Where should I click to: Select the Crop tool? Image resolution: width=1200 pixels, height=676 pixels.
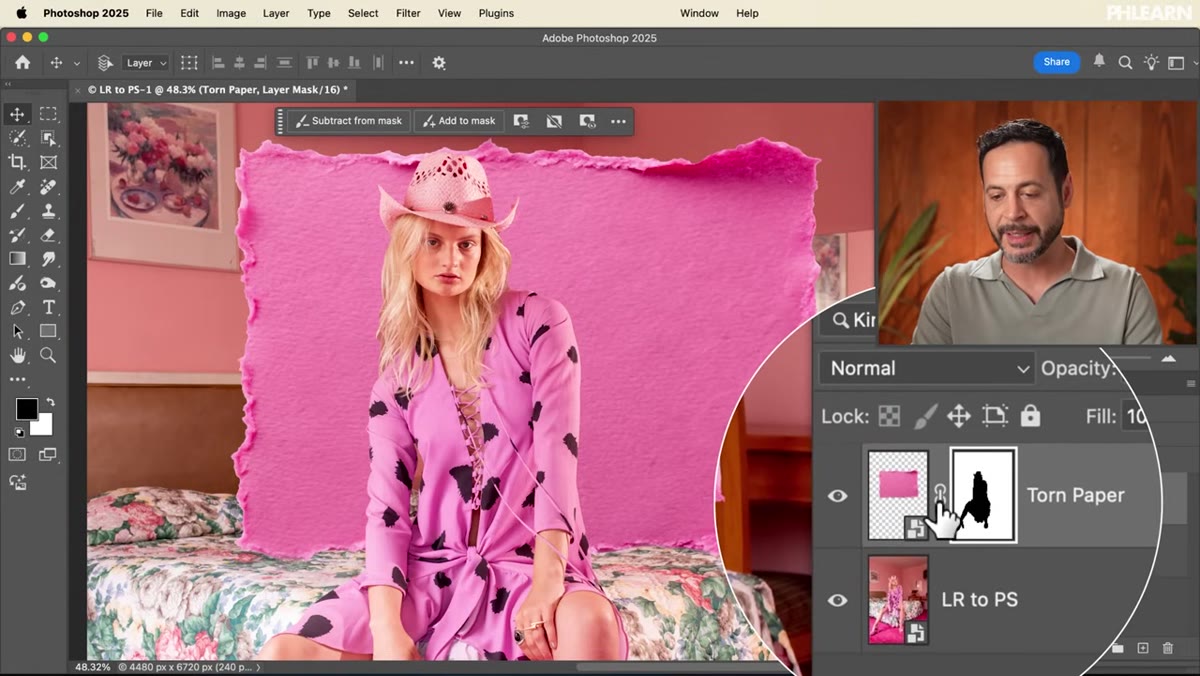point(17,162)
